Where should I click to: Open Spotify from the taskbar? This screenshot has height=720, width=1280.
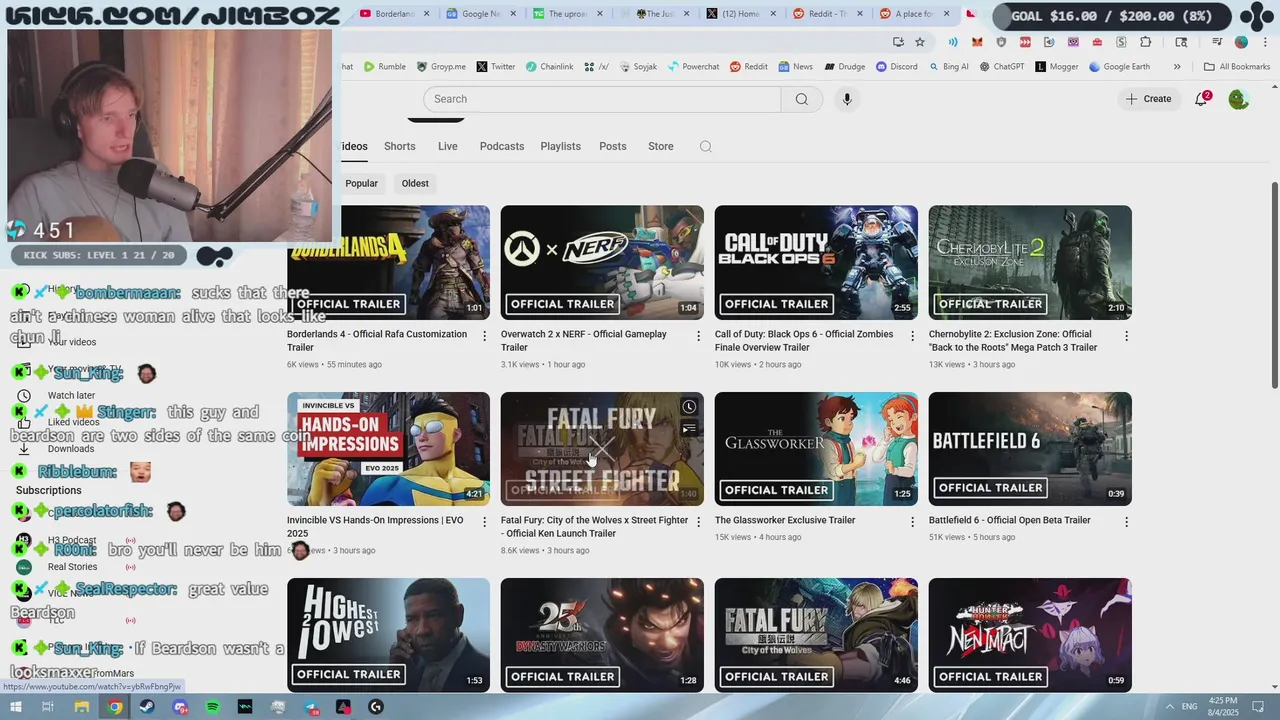(212, 707)
